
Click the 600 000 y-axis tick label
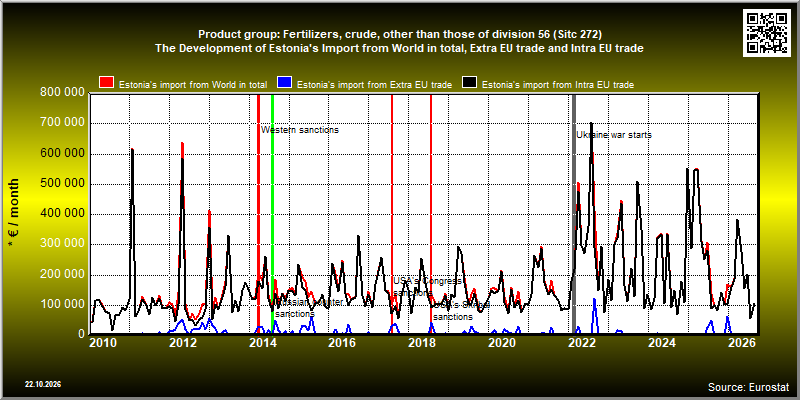pos(61,154)
